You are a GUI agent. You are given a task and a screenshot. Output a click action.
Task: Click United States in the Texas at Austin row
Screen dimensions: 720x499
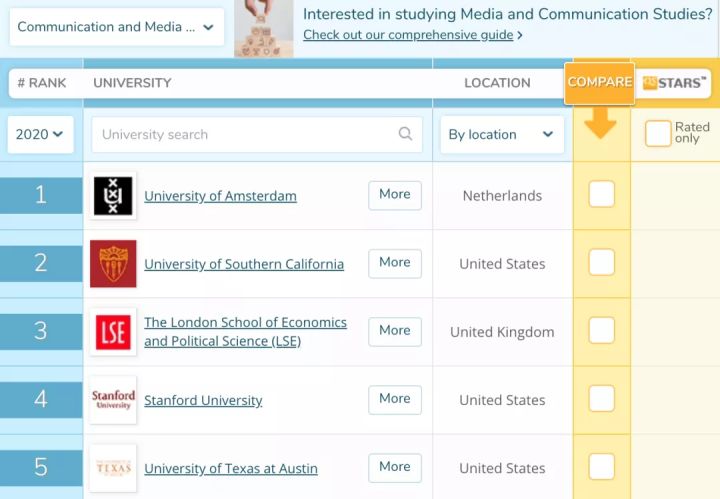pos(502,468)
